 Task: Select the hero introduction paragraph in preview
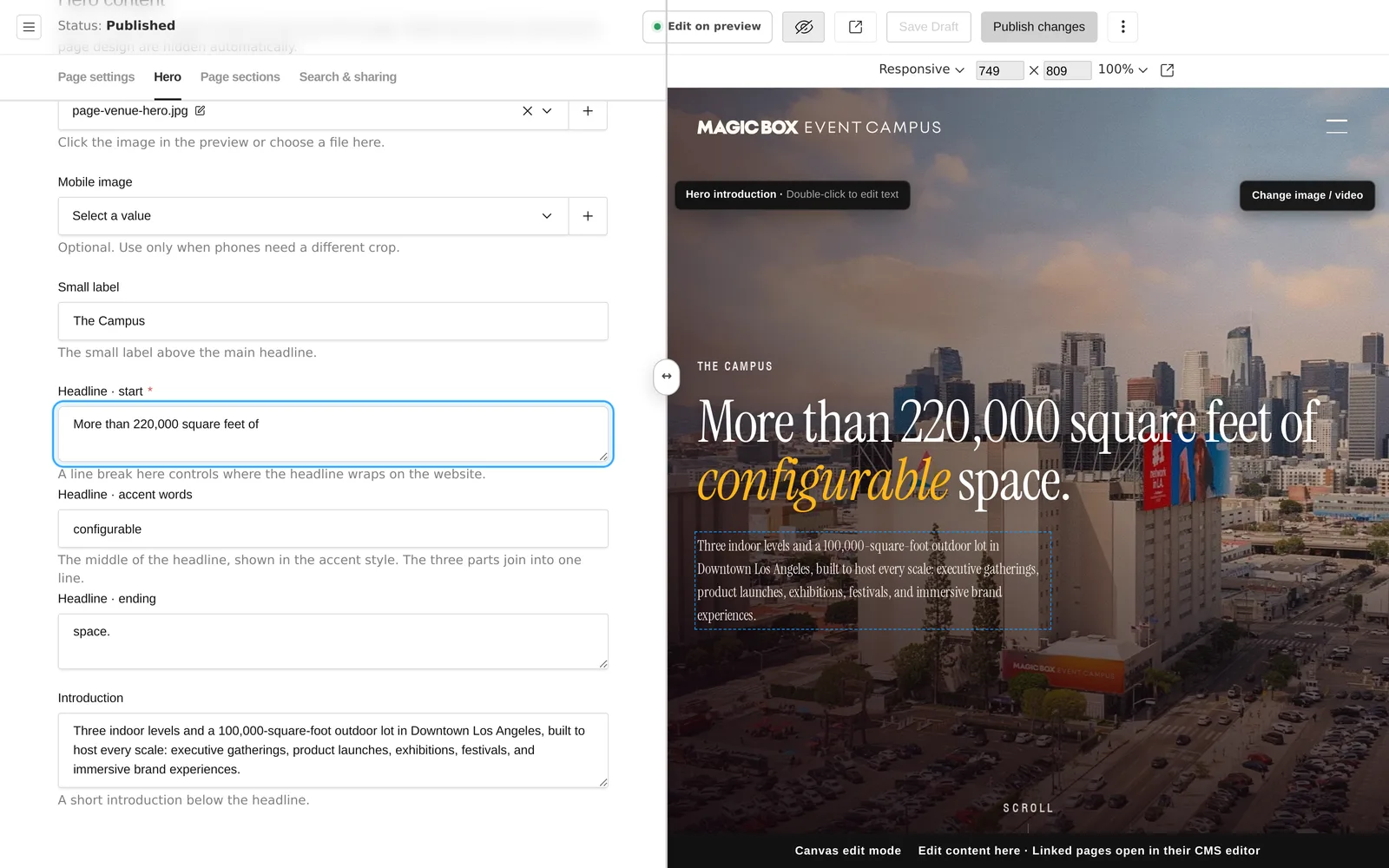872,581
